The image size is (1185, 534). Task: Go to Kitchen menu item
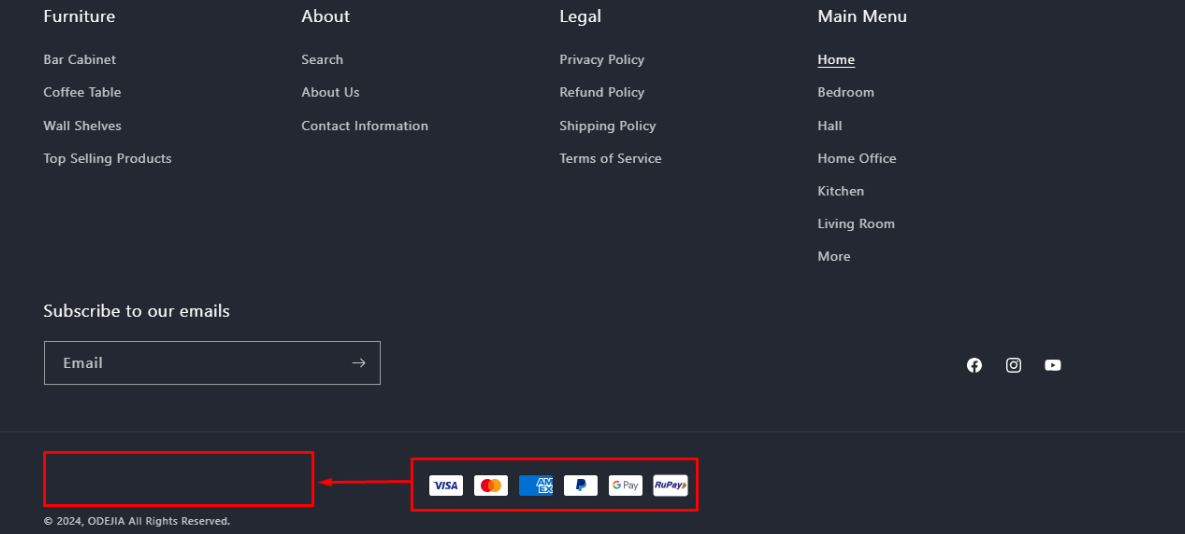840,191
